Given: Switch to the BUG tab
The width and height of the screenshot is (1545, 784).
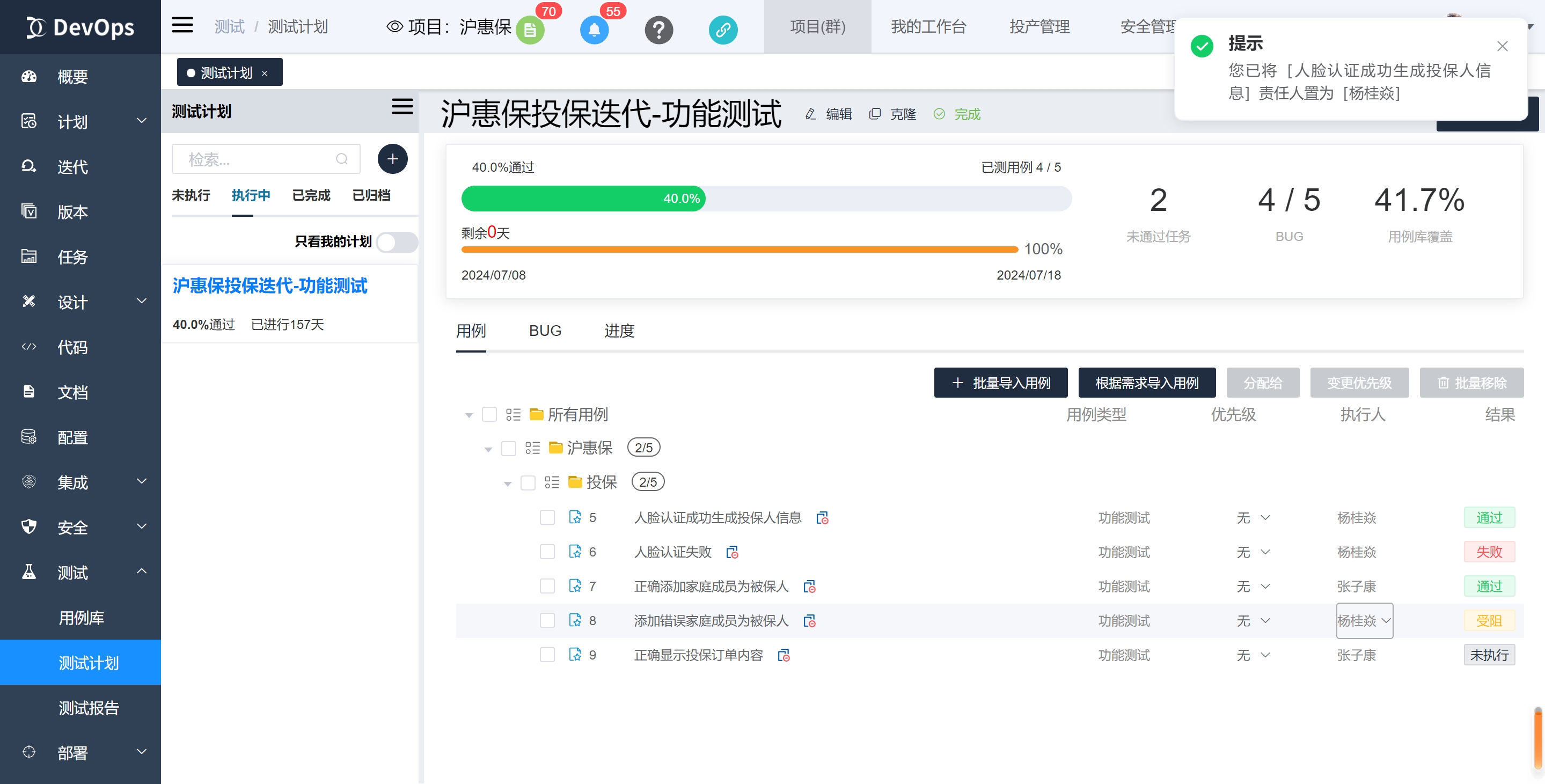Looking at the screenshot, I should click(545, 331).
